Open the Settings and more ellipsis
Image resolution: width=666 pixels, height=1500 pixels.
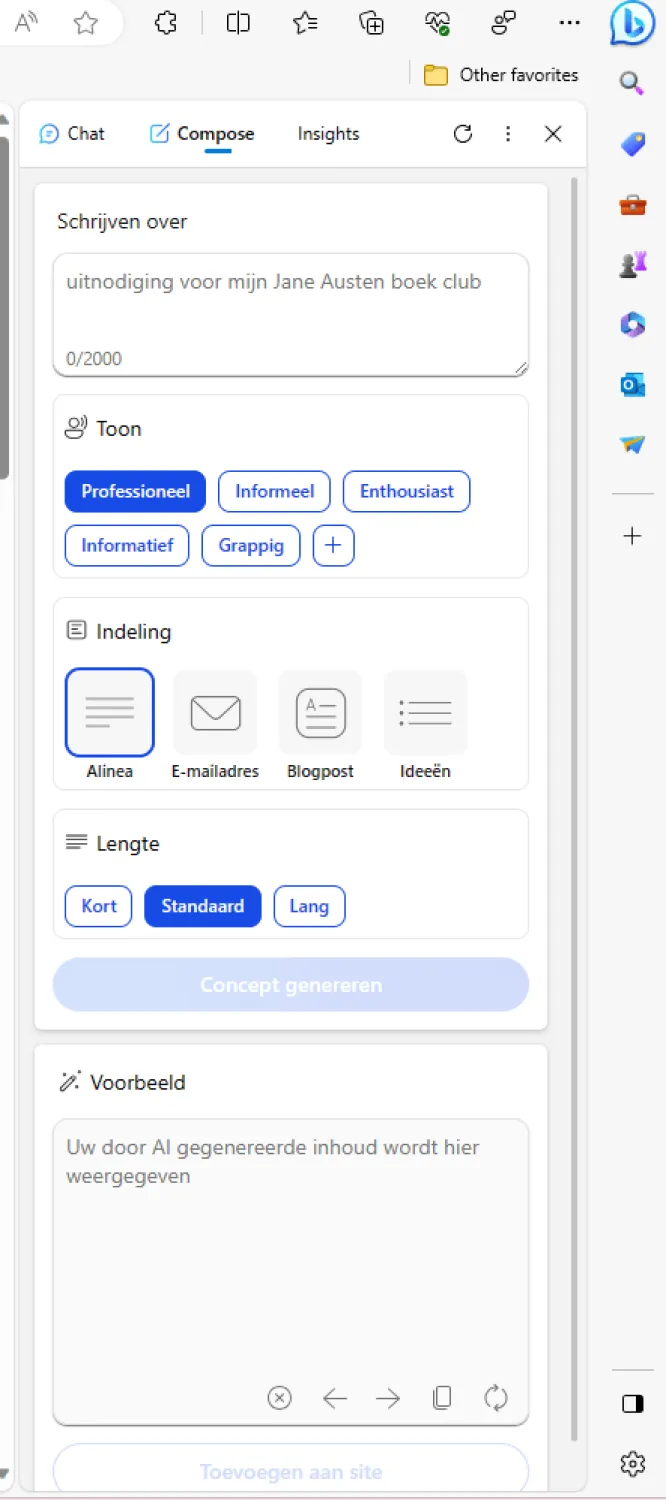569,23
